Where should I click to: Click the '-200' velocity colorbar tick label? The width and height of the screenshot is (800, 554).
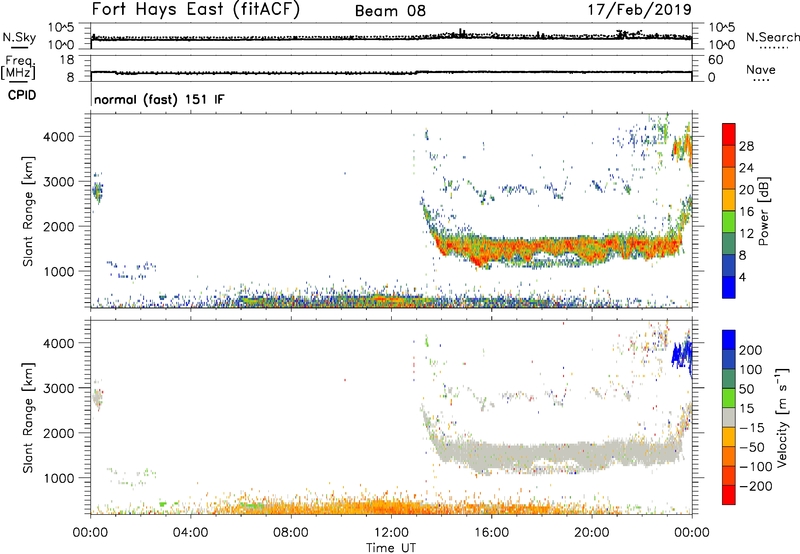(x=756, y=486)
